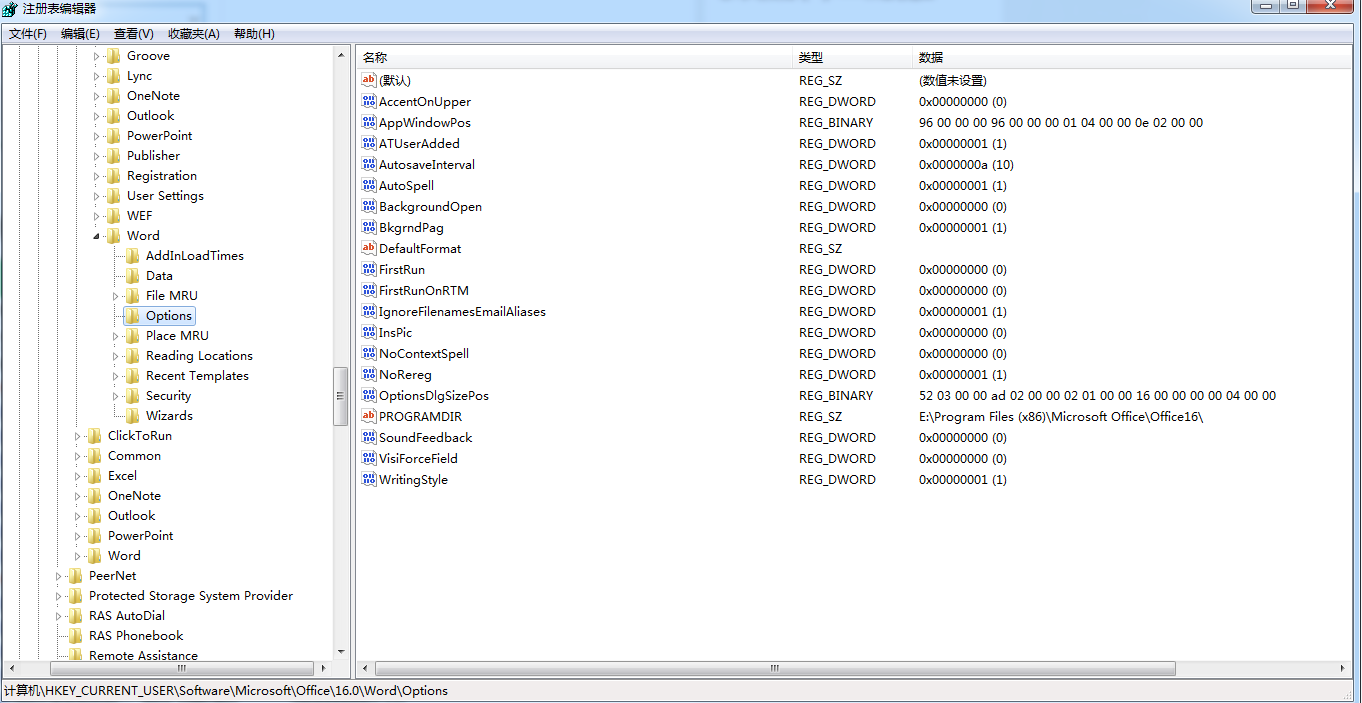Viewport: 1362px width, 703px height.
Task: Select the ab icon next to DefaultFormat
Action: [370, 248]
